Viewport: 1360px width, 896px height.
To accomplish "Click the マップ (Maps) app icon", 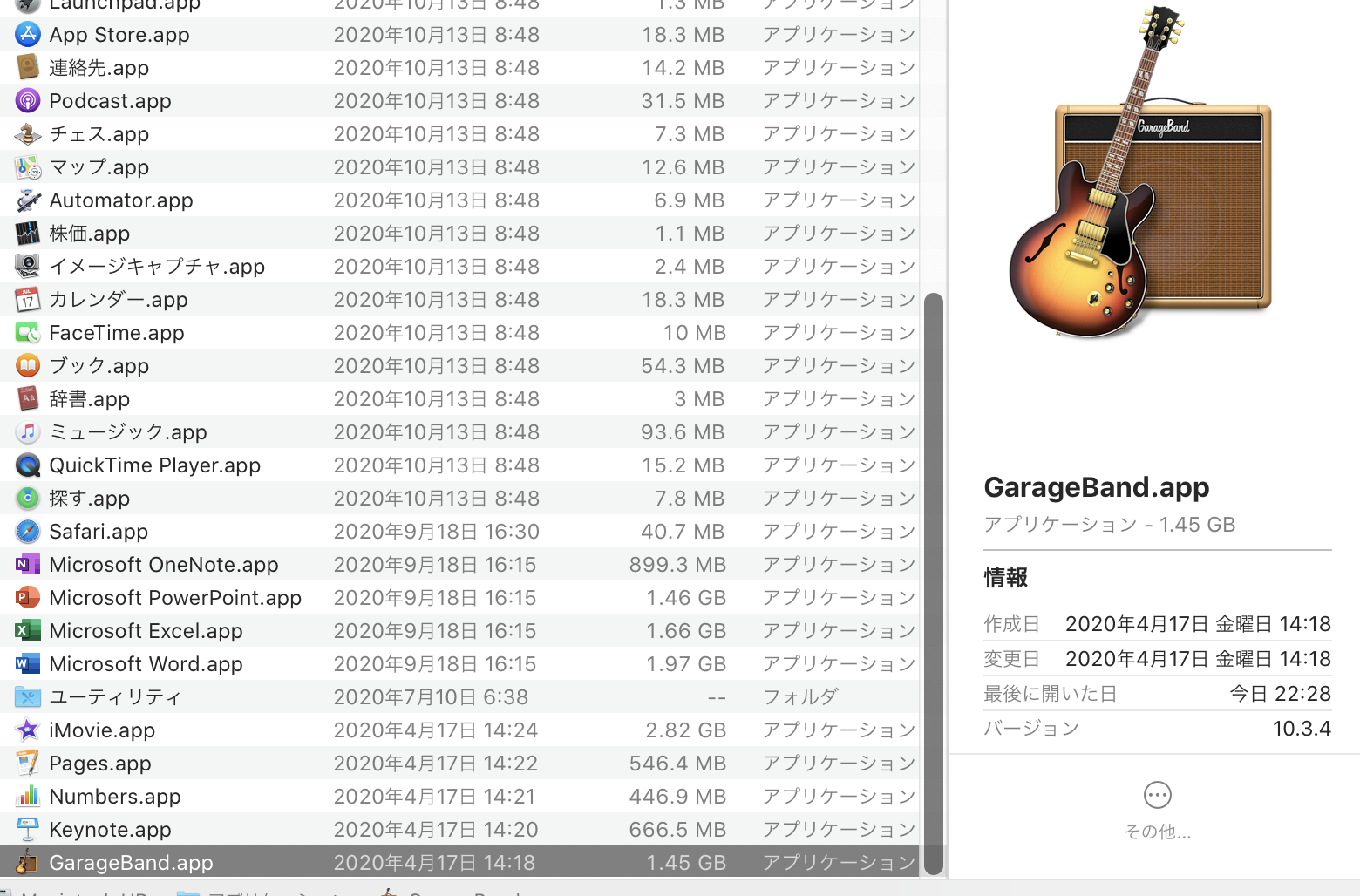I will click(28, 166).
